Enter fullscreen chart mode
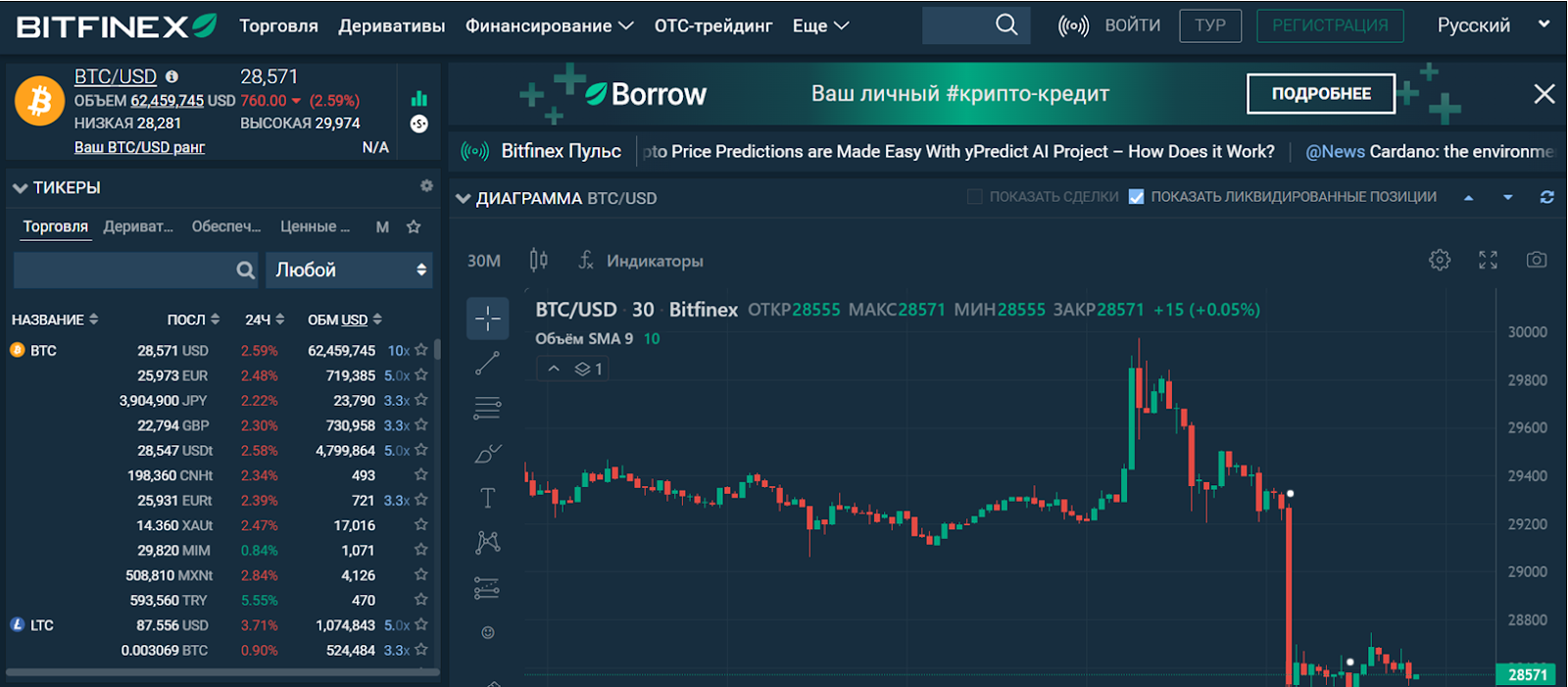The height and width of the screenshot is (687, 1568). [x=1488, y=260]
